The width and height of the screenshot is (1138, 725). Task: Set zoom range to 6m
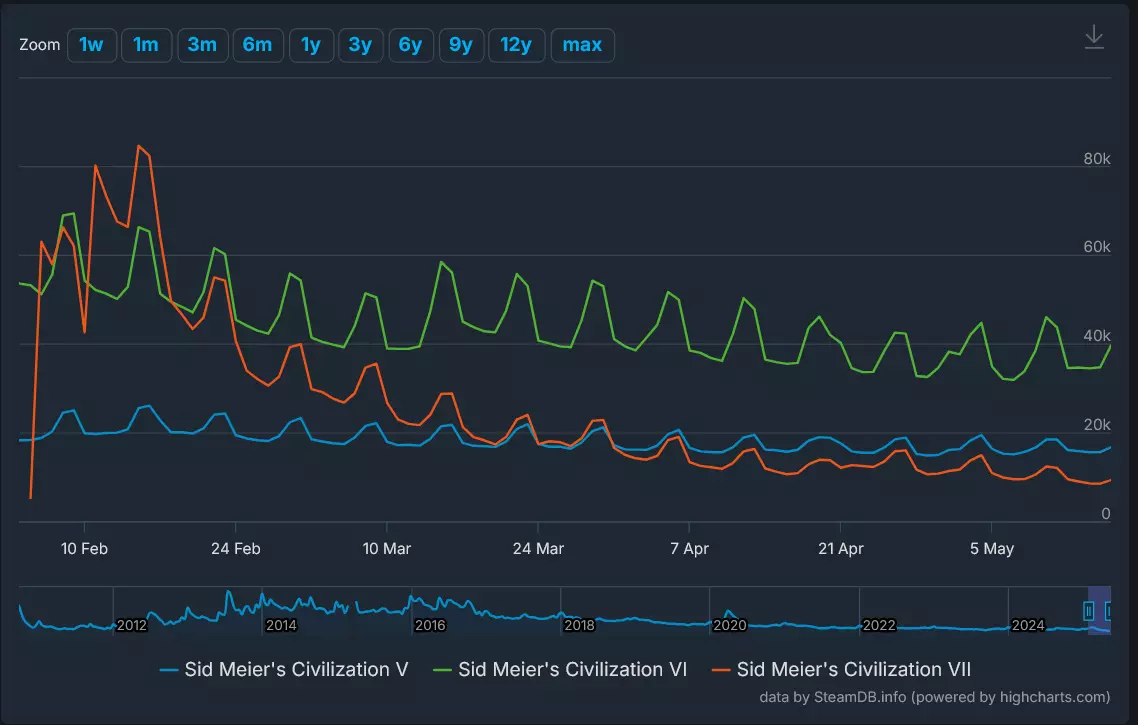click(x=258, y=45)
